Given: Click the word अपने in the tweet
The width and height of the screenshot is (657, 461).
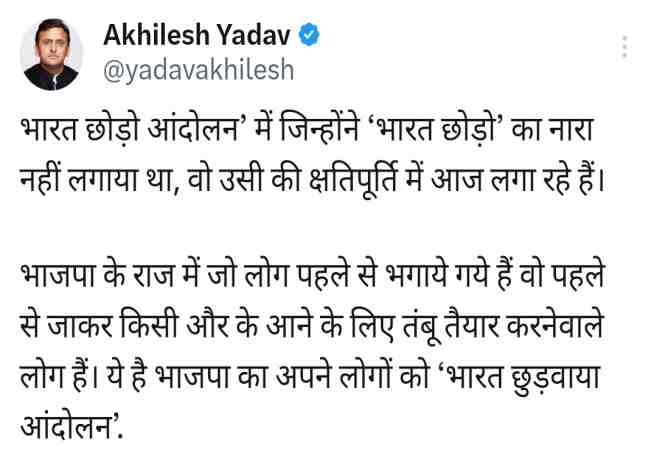Looking at the screenshot, I should pyautogui.click(x=302, y=376).
